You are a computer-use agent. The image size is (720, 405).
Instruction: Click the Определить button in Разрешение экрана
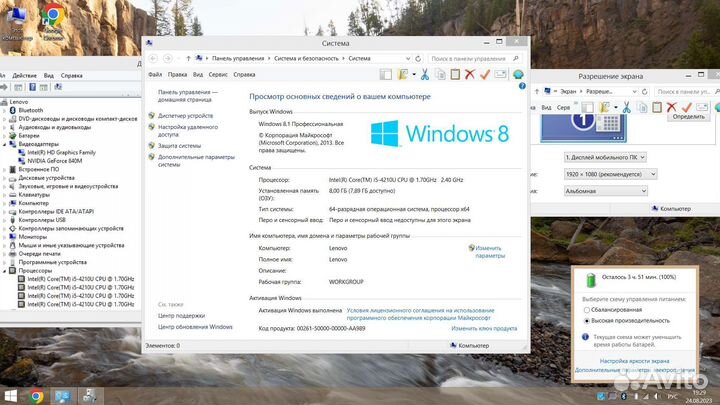coord(688,117)
